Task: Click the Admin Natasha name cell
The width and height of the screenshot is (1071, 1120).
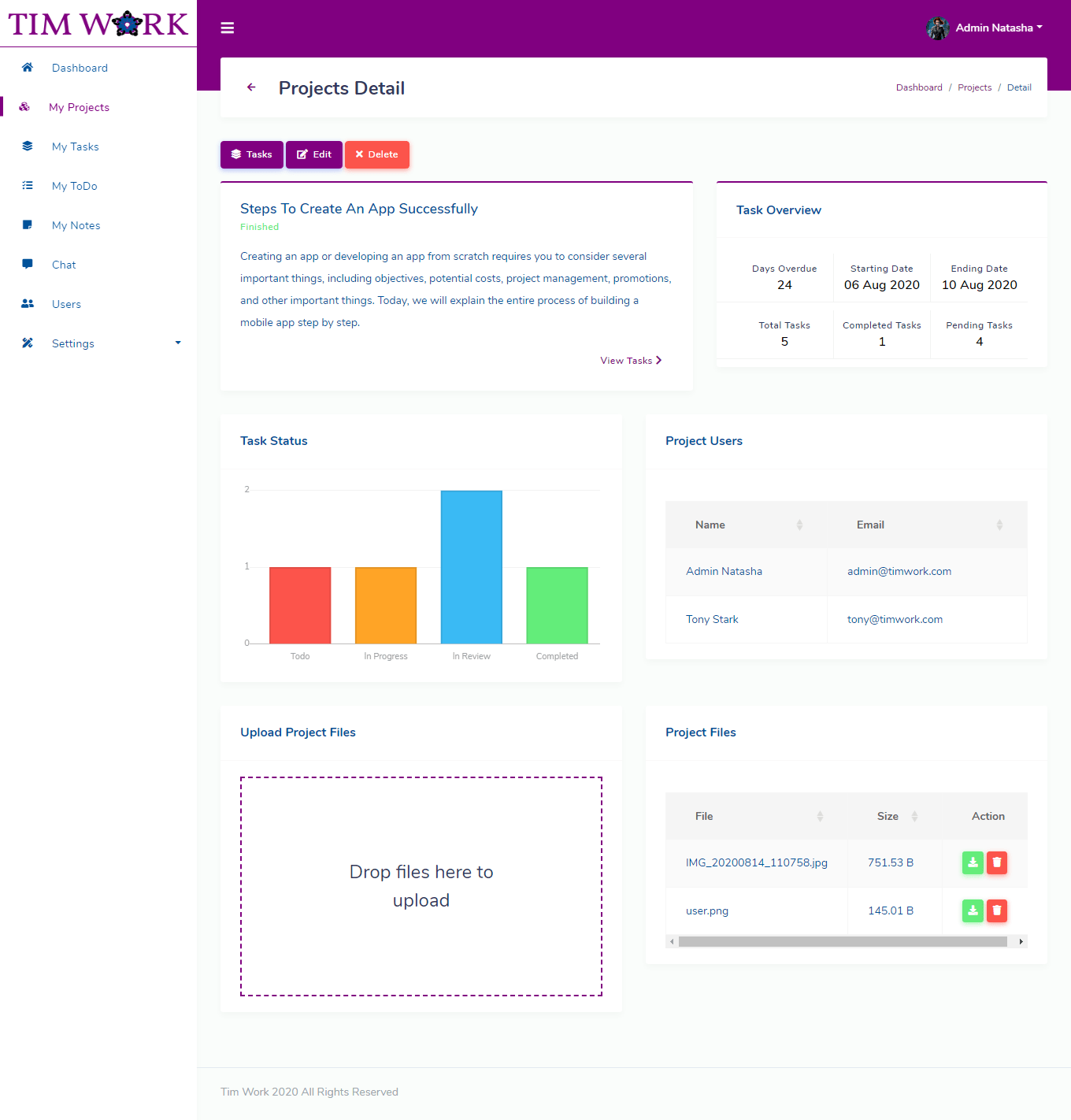Action: coord(747,572)
